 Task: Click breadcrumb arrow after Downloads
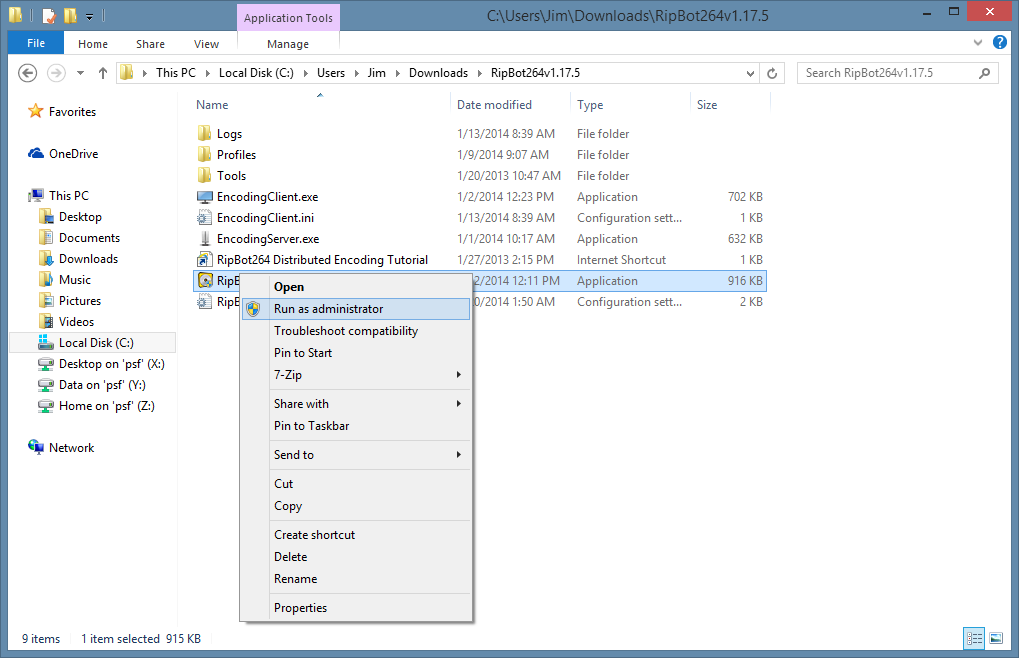[x=480, y=73]
